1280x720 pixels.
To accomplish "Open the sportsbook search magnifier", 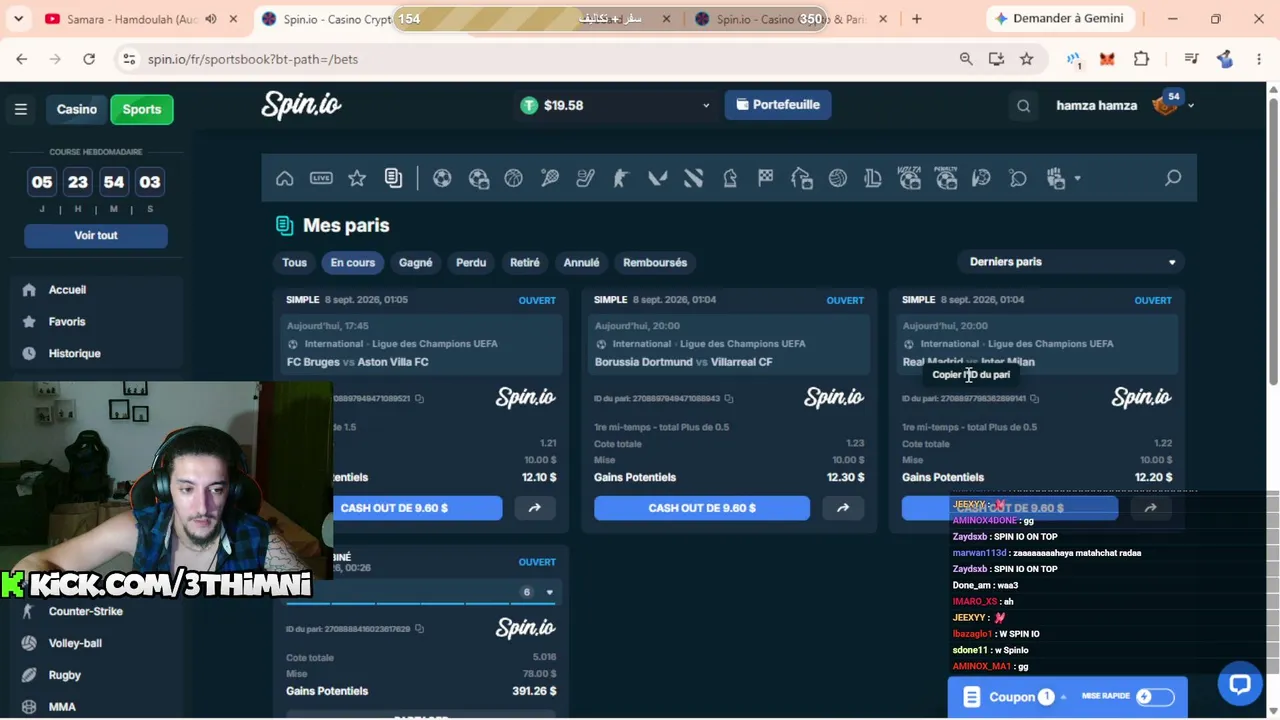I will 1173,178.
